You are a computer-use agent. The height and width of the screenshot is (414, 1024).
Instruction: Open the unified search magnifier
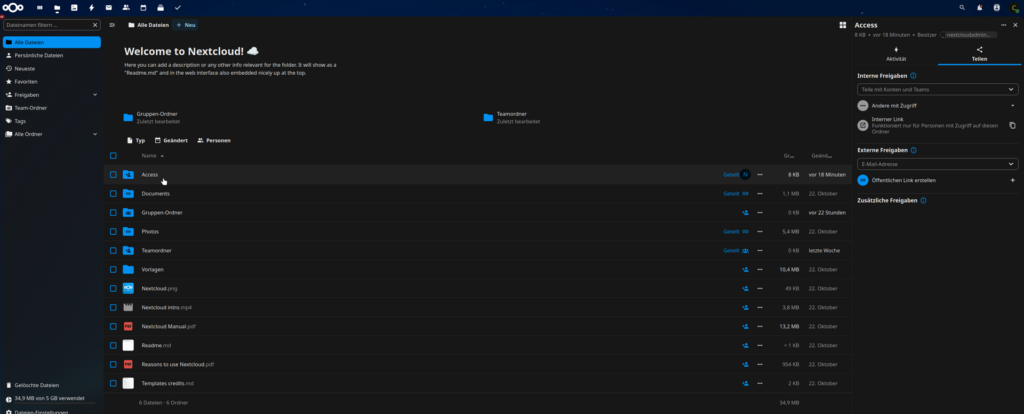pyautogui.click(x=963, y=7)
